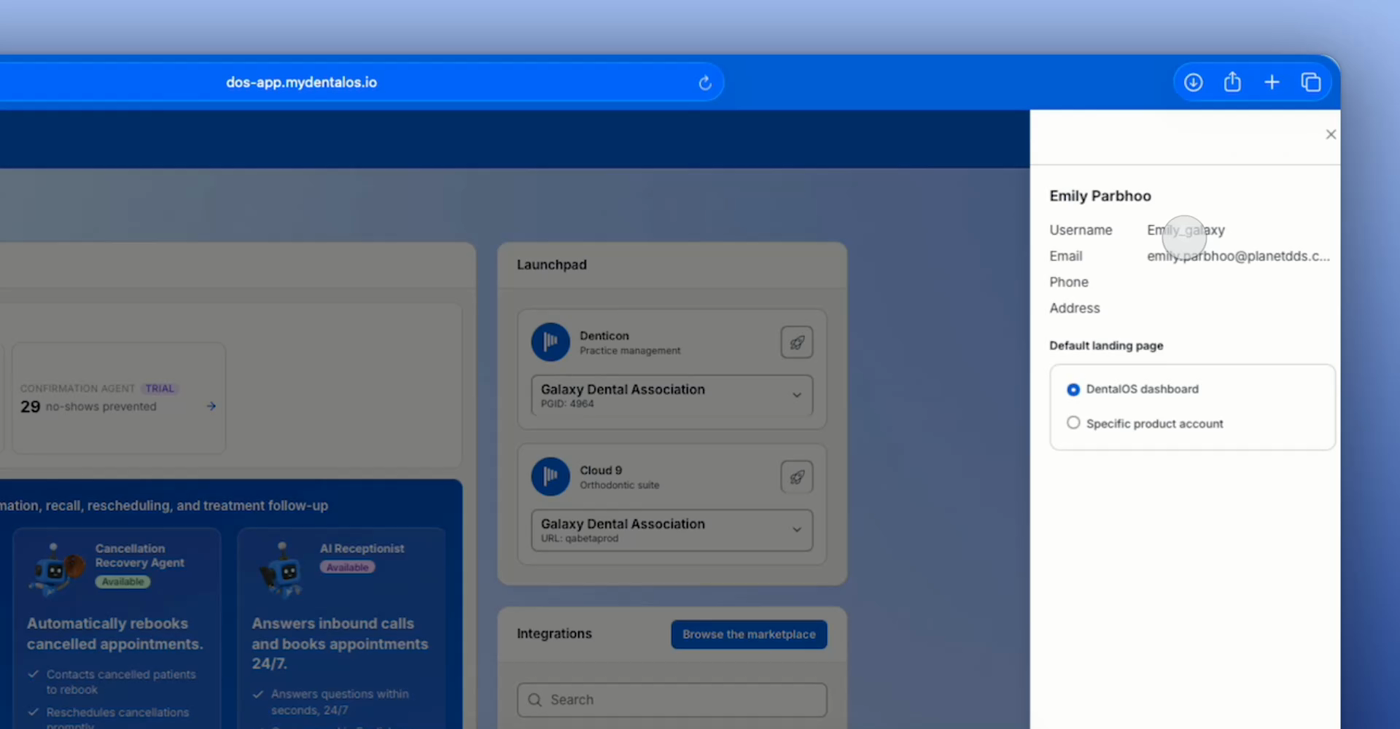Expand the Cloud 9 Galaxy Dental Association dropdown
Viewport: 1400px width, 729px height.
pyautogui.click(x=672, y=530)
